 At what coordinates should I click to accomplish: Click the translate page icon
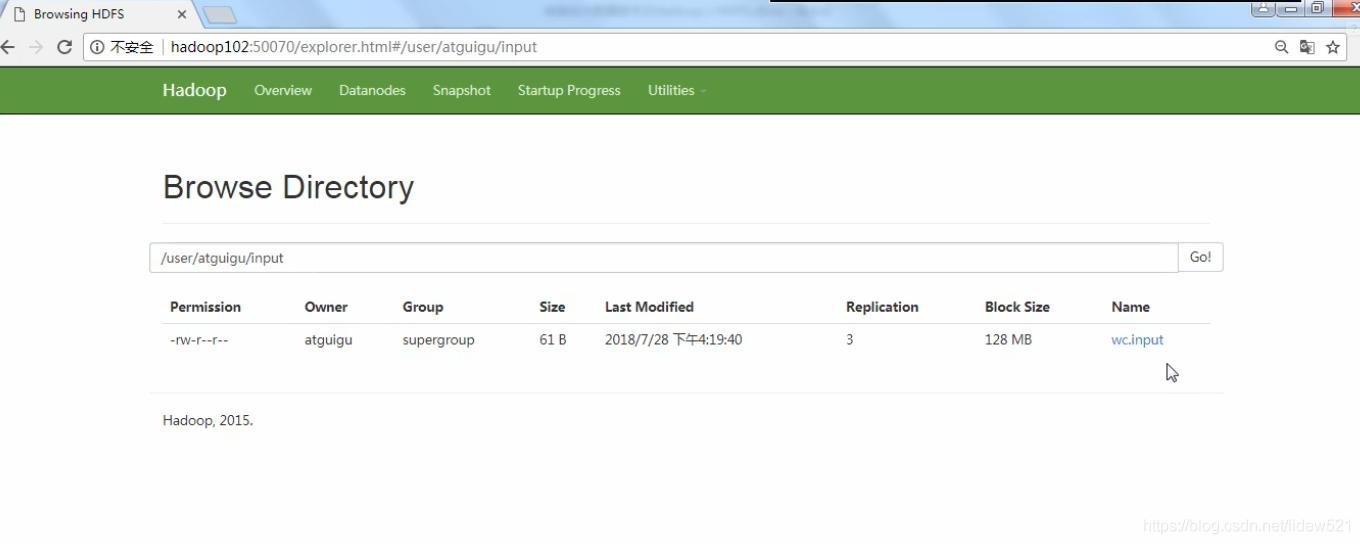tap(1307, 47)
